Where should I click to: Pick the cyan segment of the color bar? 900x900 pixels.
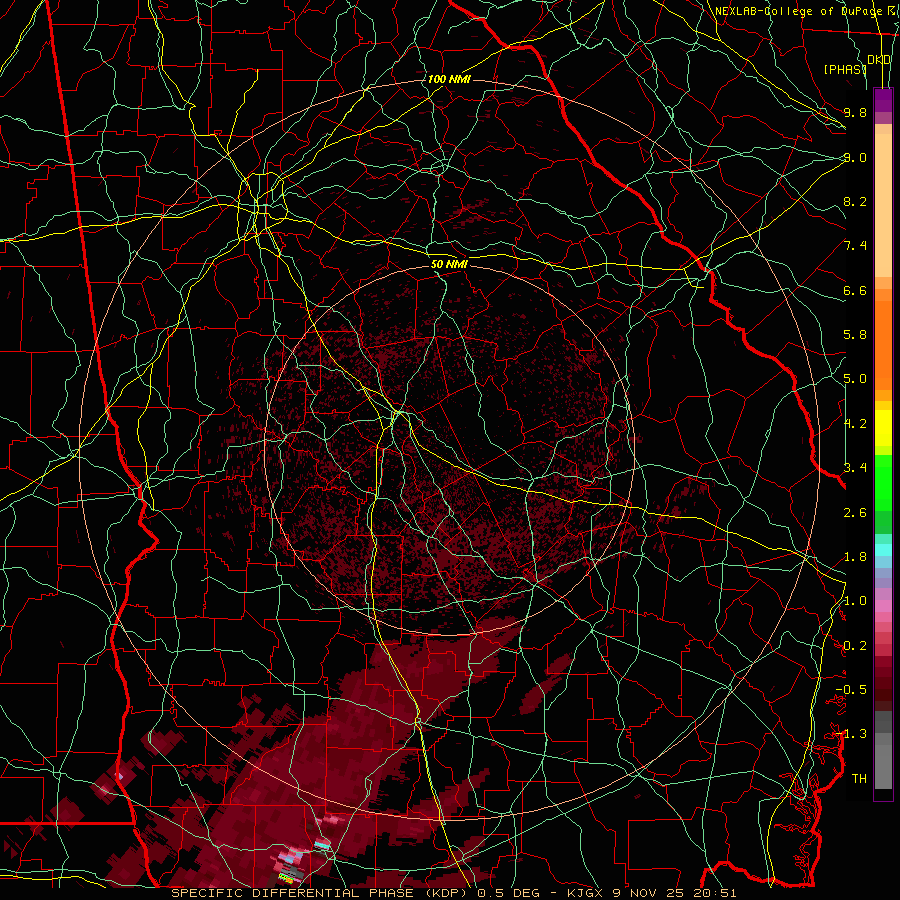(883, 550)
